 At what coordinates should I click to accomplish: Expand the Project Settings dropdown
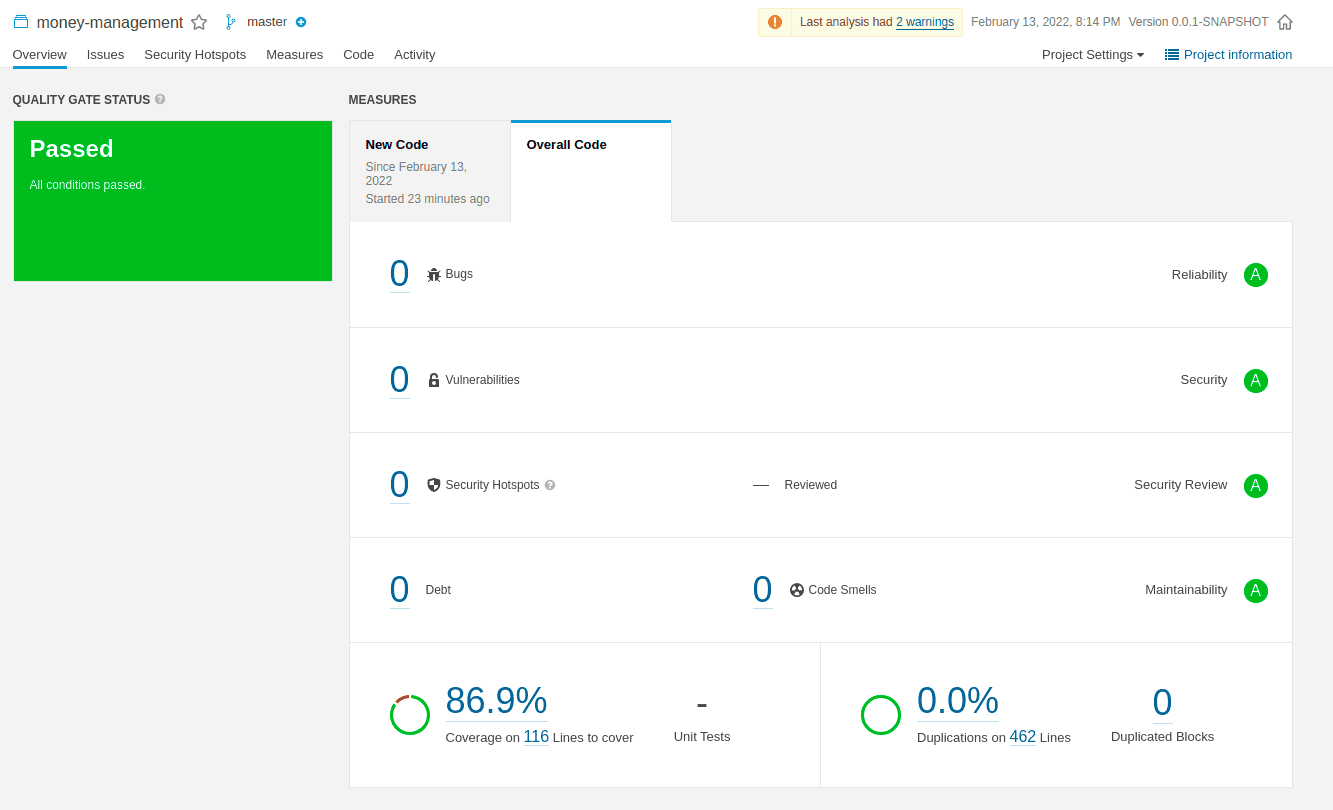tap(1092, 55)
